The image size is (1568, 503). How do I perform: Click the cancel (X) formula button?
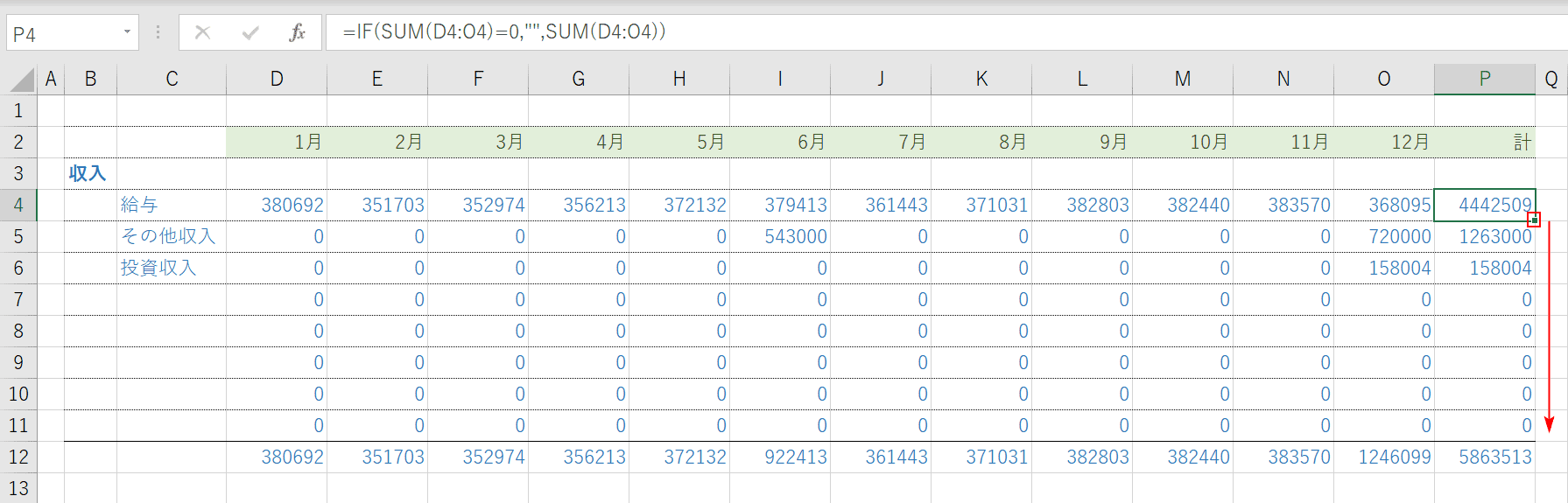pos(202,32)
